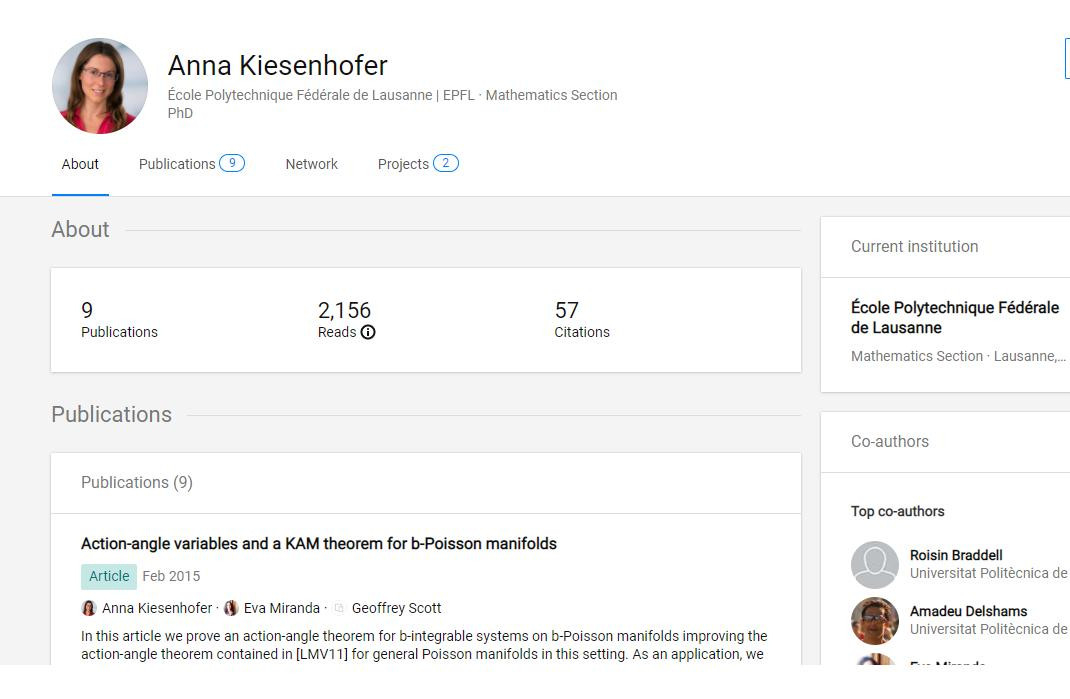Click École Polytechnique Fédérale de Lausanne institution link

(x=954, y=318)
